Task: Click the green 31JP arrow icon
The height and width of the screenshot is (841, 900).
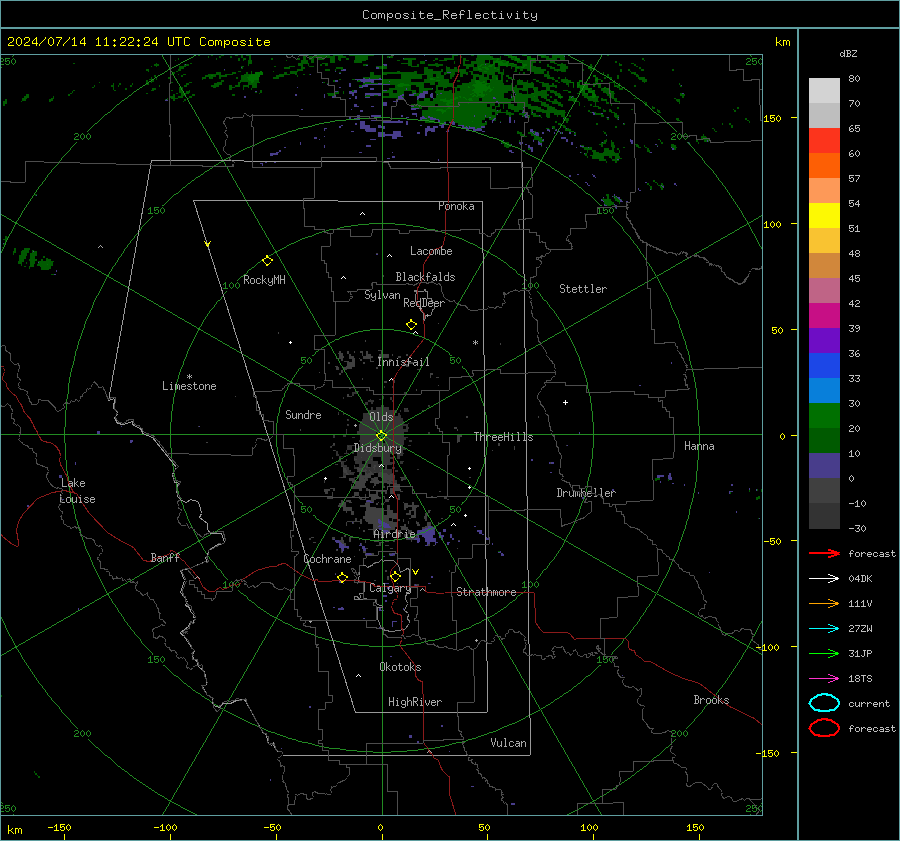Action: tap(824, 653)
